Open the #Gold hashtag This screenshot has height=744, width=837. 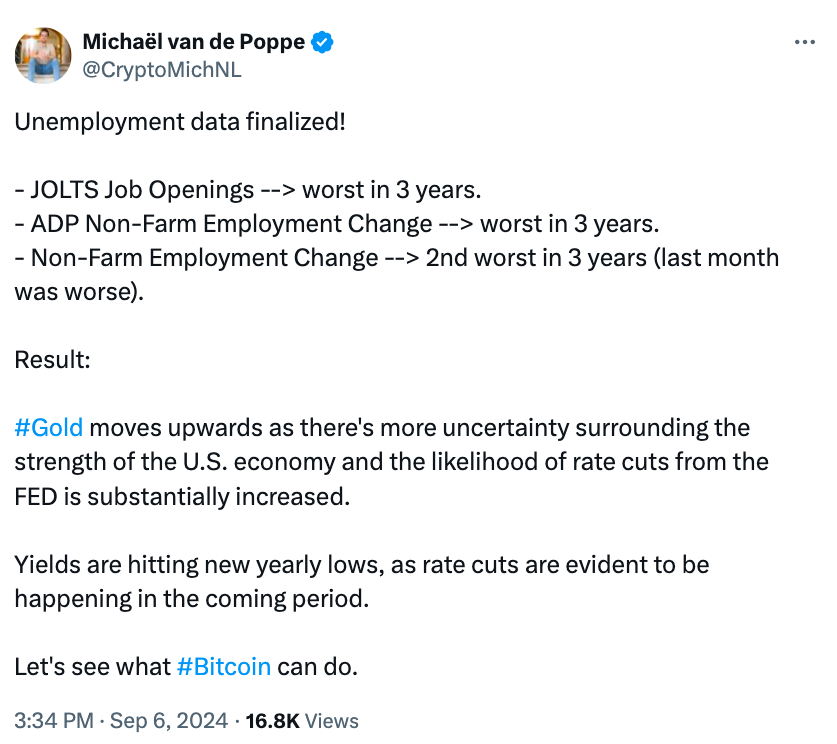point(49,428)
